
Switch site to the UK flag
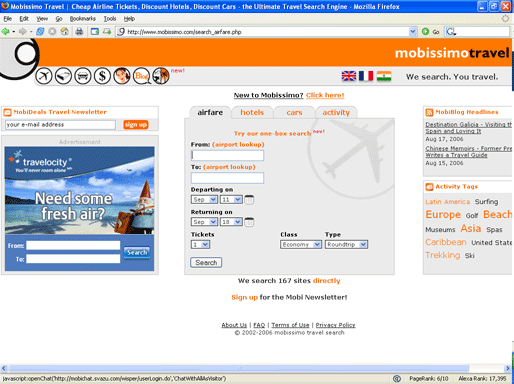pyautogui.click(x=349, y=76)
